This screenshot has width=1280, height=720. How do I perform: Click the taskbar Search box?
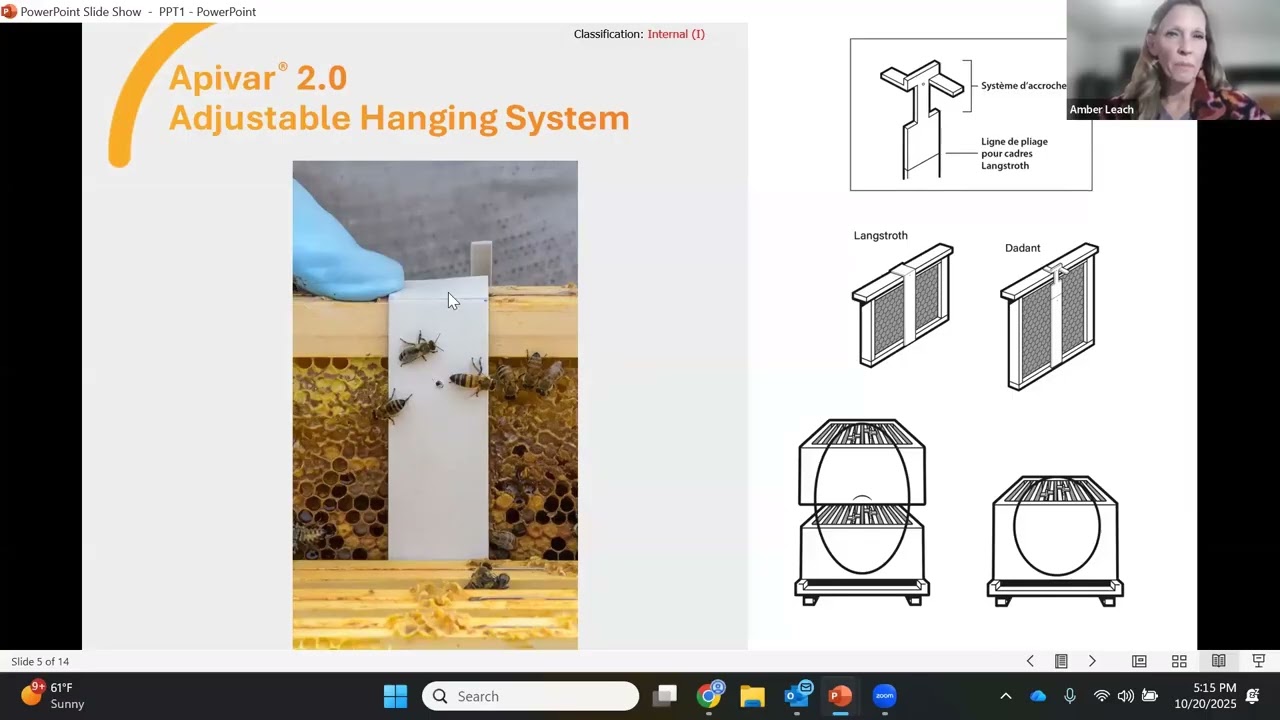(x=530, y=696)
